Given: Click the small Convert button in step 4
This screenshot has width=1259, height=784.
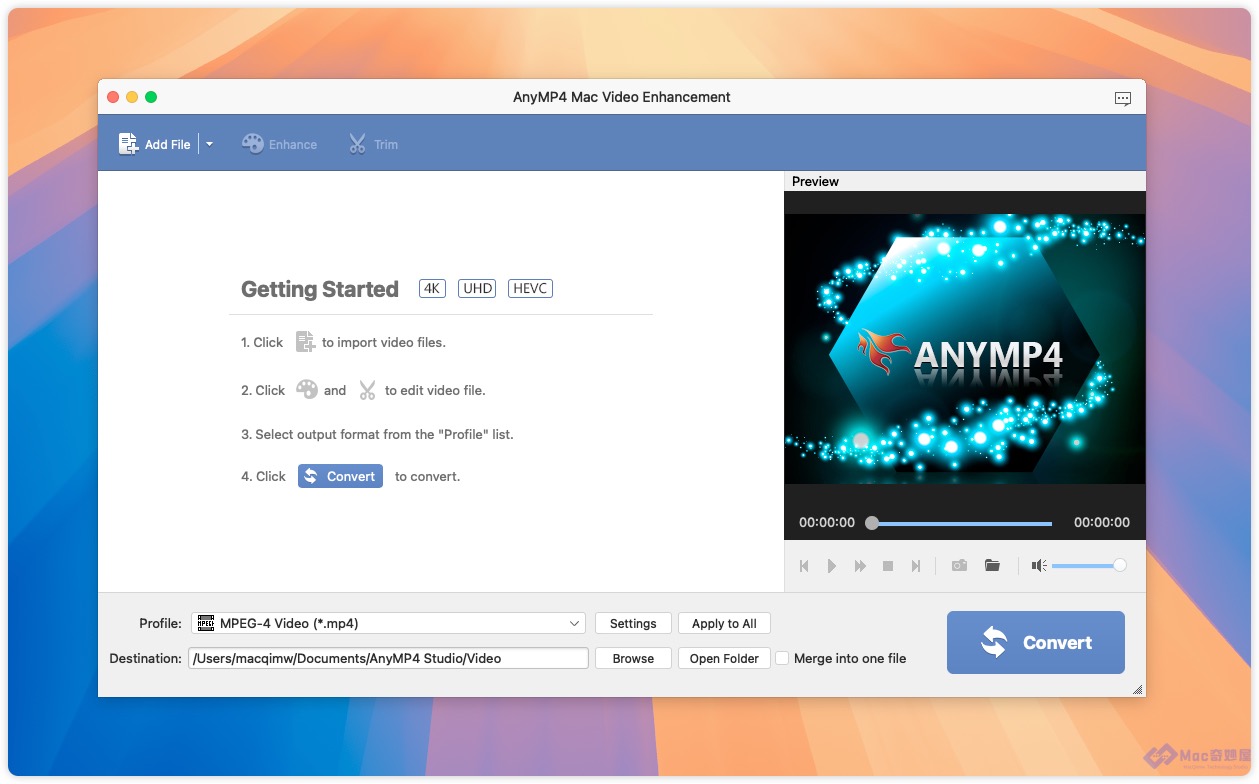Looking at the screenshot, I should click(x=340, y=476).
